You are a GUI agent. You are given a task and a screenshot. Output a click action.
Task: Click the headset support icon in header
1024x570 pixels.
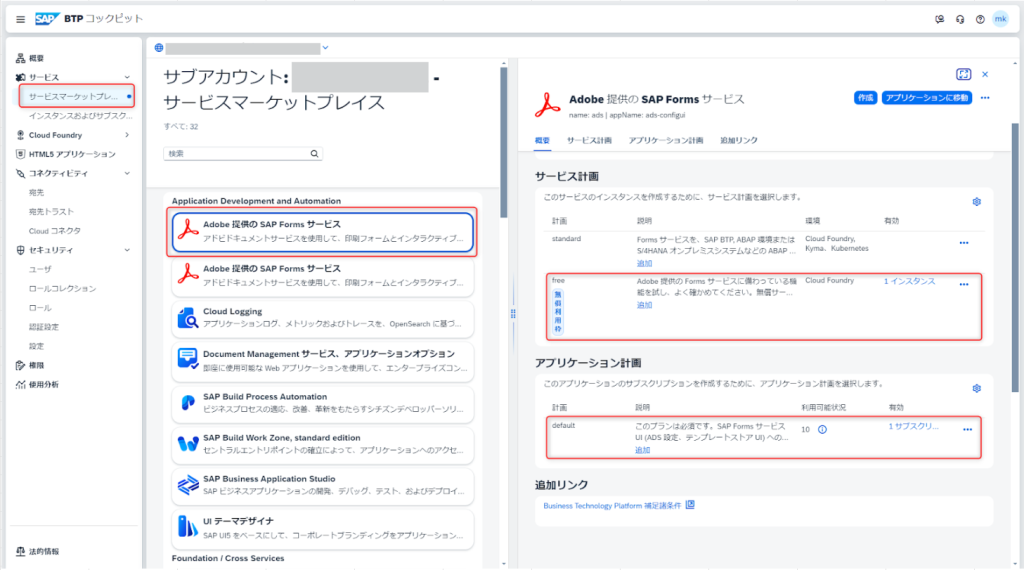(960, 19)
